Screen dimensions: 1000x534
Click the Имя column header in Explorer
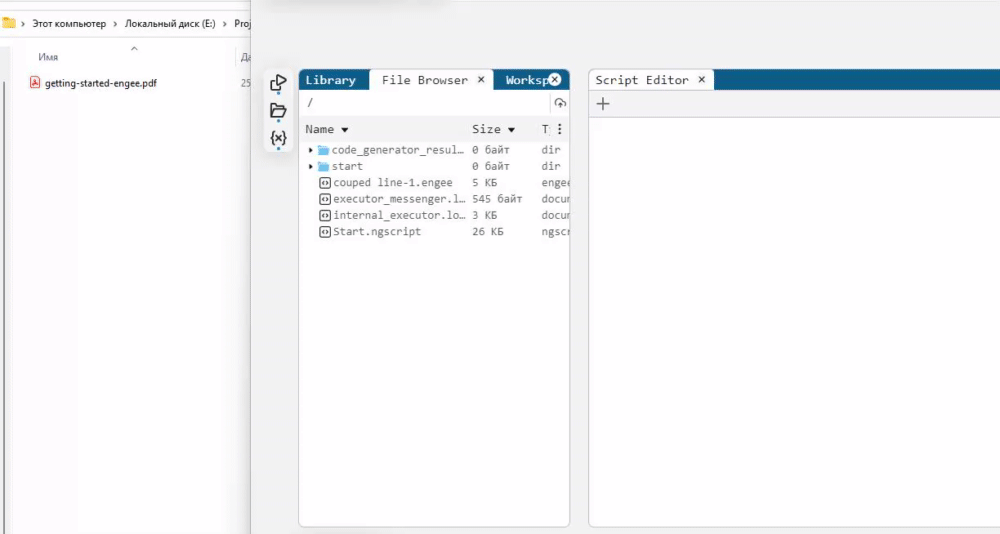click(48, 57)
